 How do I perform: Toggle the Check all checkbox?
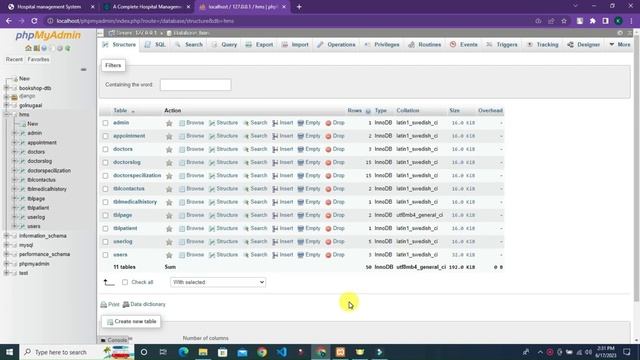pos(125,282)
